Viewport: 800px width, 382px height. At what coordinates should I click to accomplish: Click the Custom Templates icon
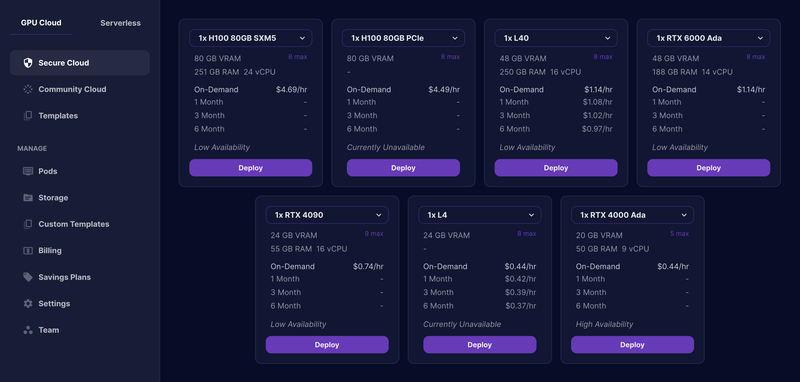28,224
